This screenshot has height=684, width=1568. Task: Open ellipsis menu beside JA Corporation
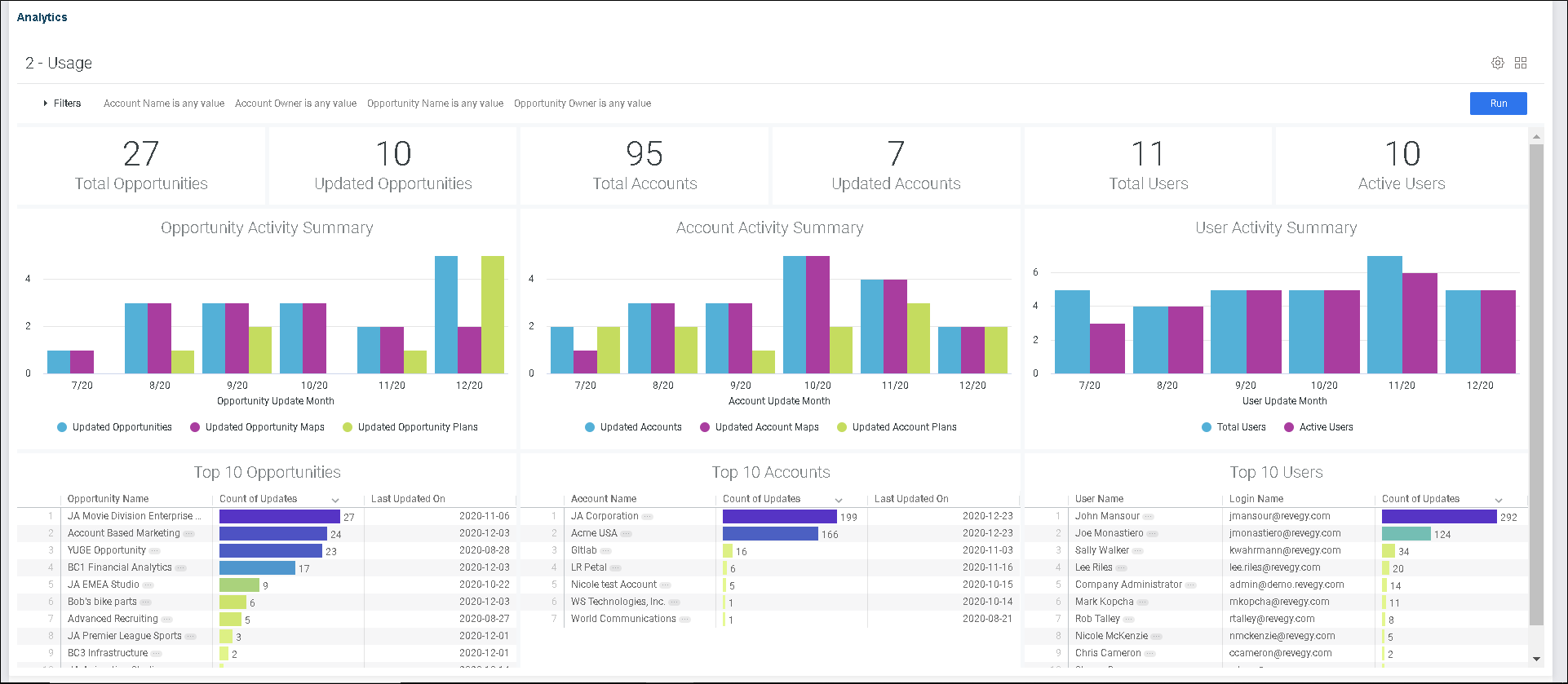[647, 517]
